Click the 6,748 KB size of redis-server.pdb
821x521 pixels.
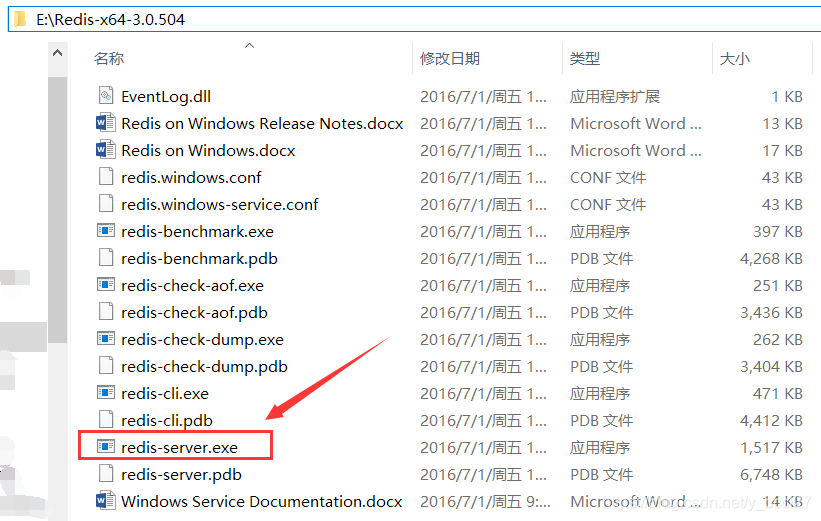pos(771,474)
